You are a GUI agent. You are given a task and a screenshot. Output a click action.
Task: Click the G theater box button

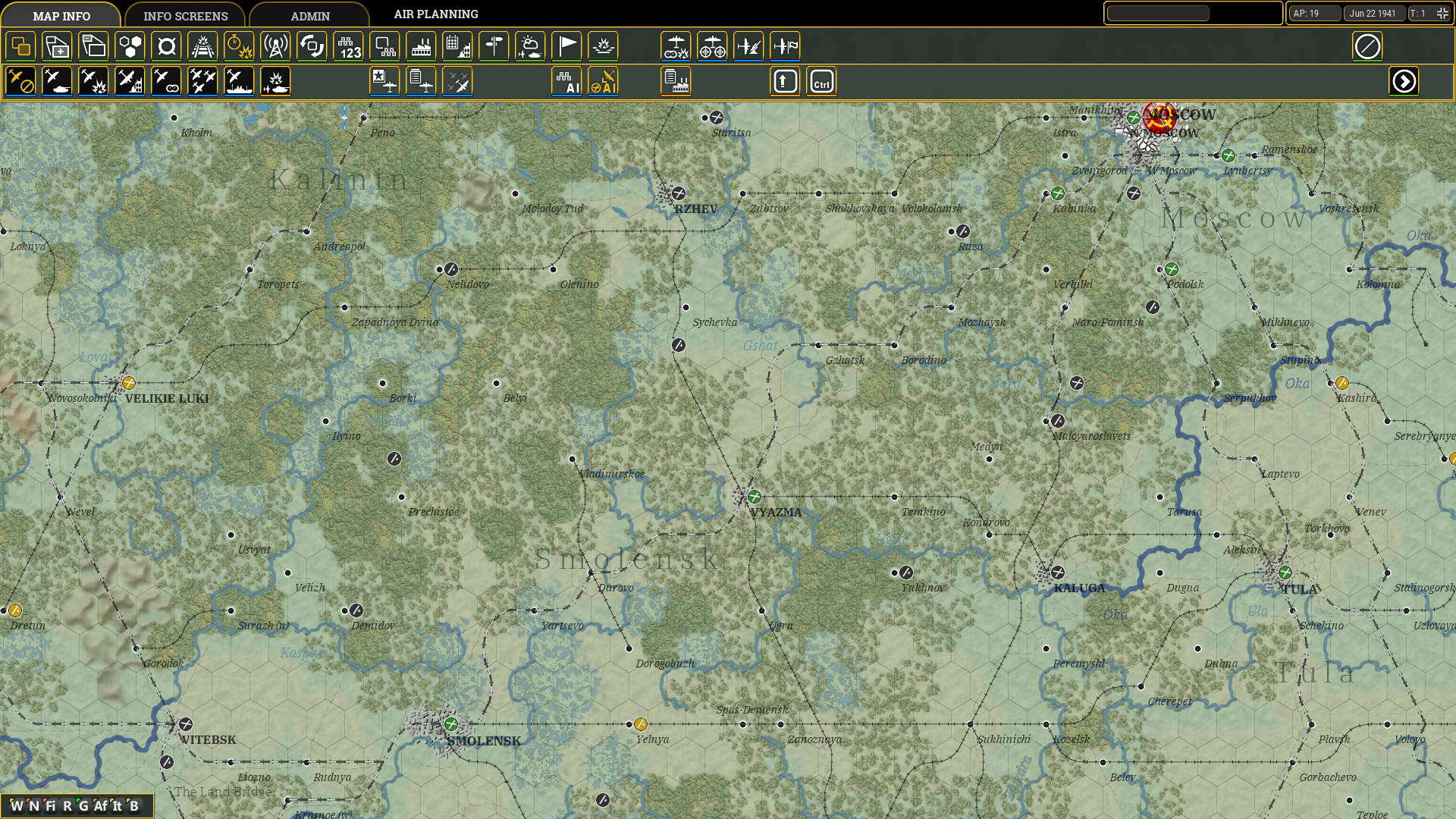(x=83, y=805)
